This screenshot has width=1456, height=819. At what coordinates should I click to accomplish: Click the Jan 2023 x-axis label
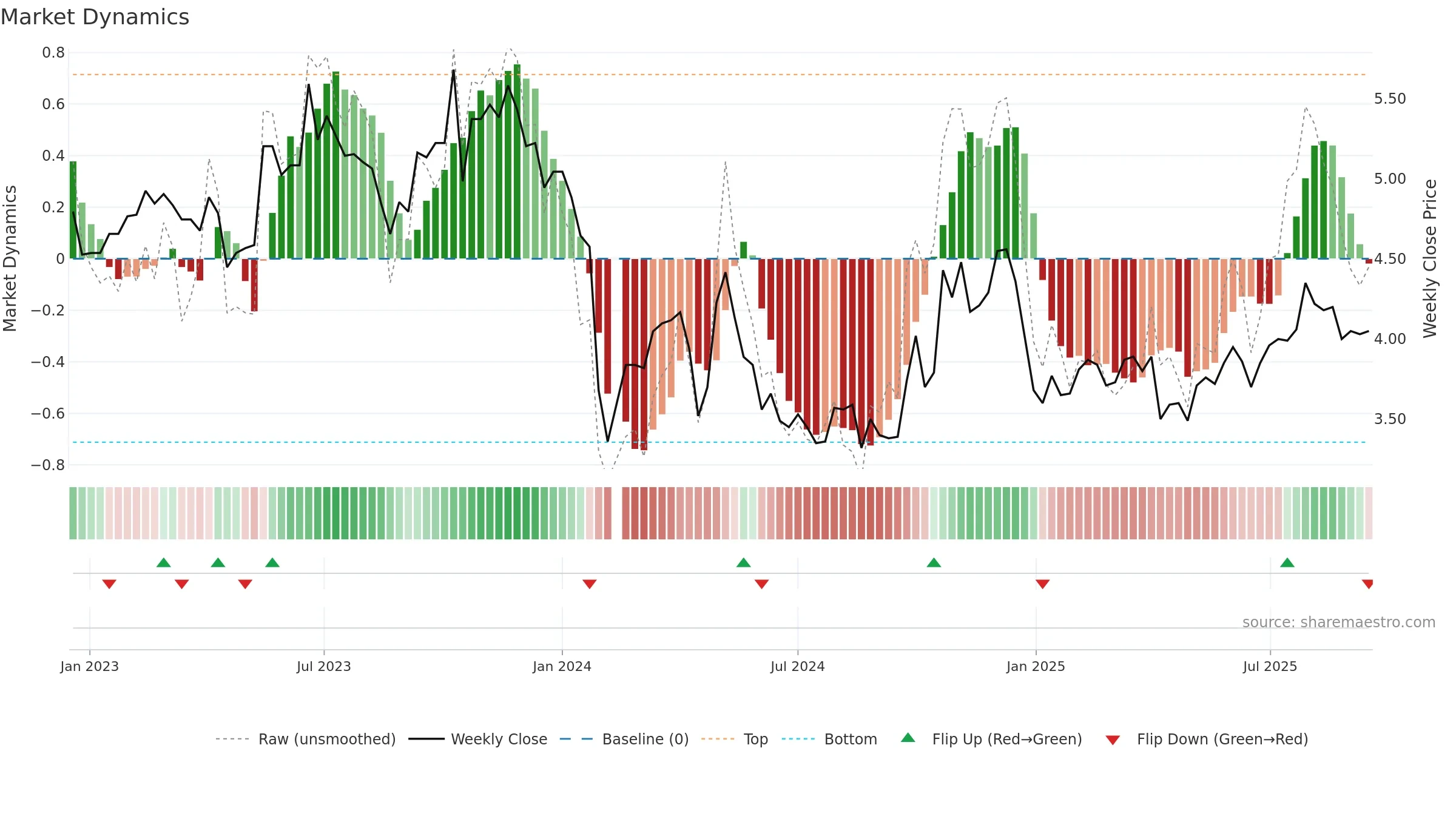(90, 666)
